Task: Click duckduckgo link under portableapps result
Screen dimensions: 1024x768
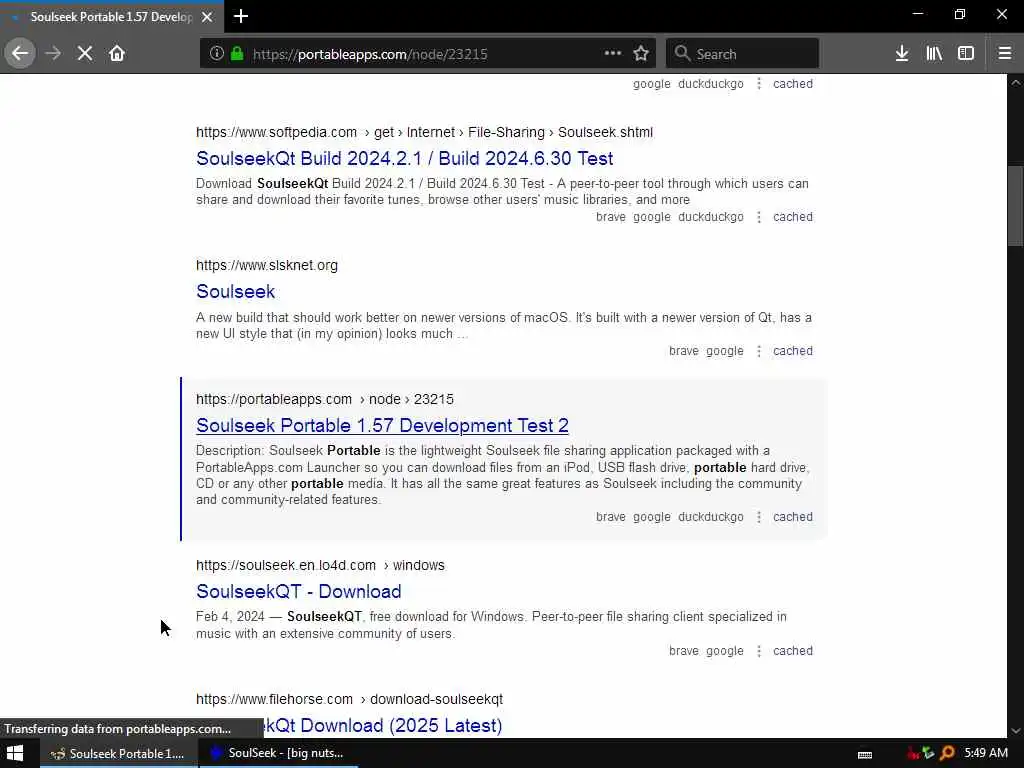Action: click(711, 517)
